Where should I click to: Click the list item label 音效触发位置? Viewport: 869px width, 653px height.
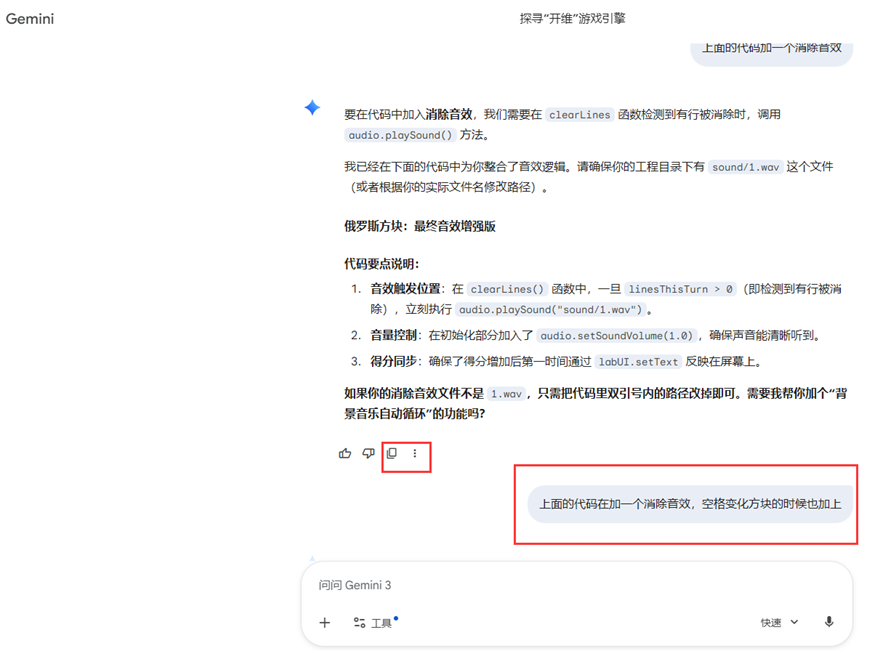[405, 289]
